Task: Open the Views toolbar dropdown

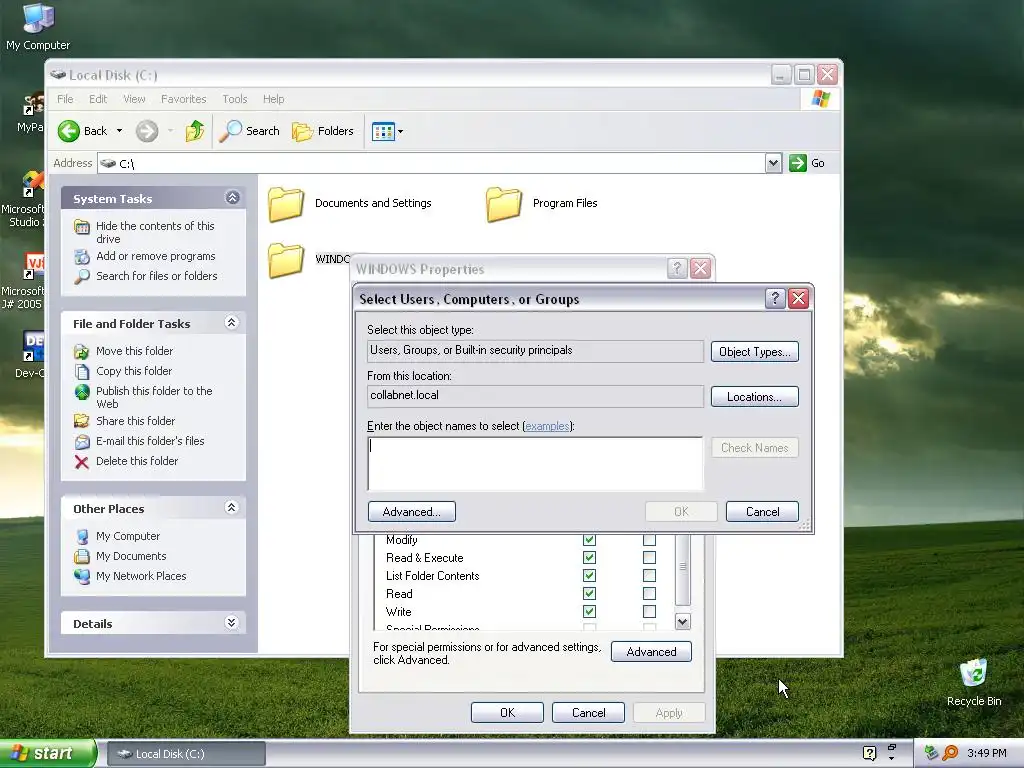Action: tap(387, 131)
